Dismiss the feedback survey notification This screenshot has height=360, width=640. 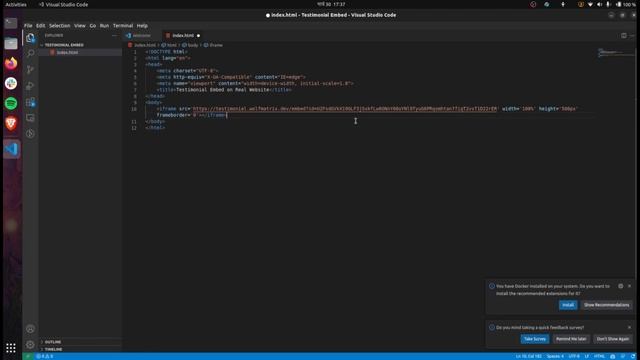point(629,327)
